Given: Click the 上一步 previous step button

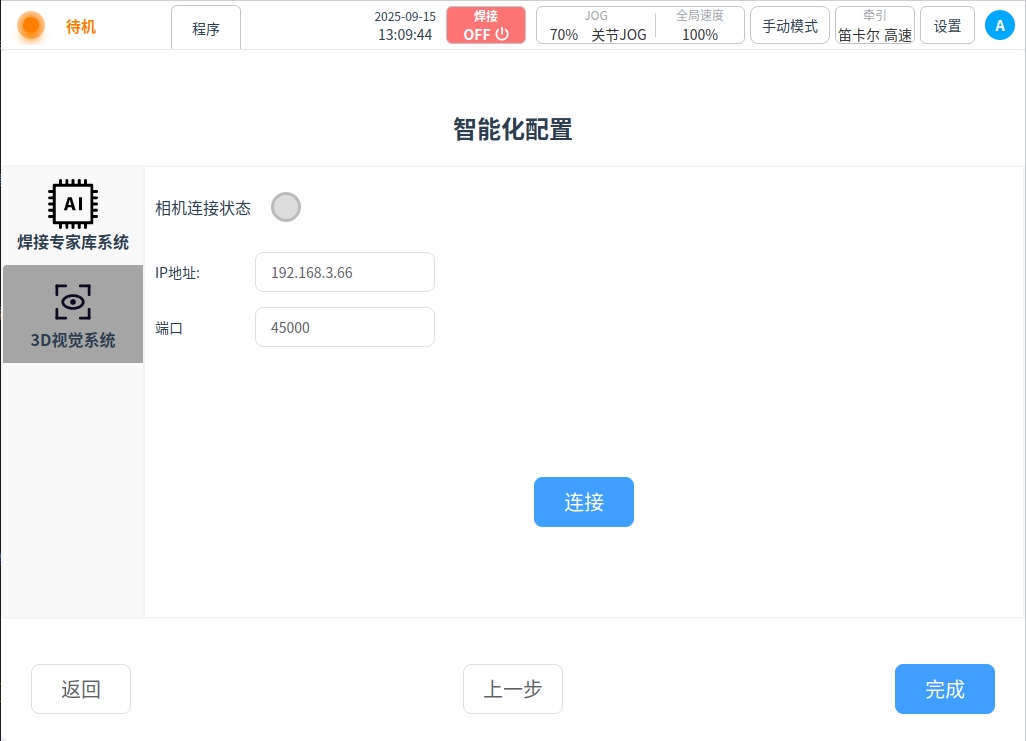Looking at the screenshot, I should 512,689.
